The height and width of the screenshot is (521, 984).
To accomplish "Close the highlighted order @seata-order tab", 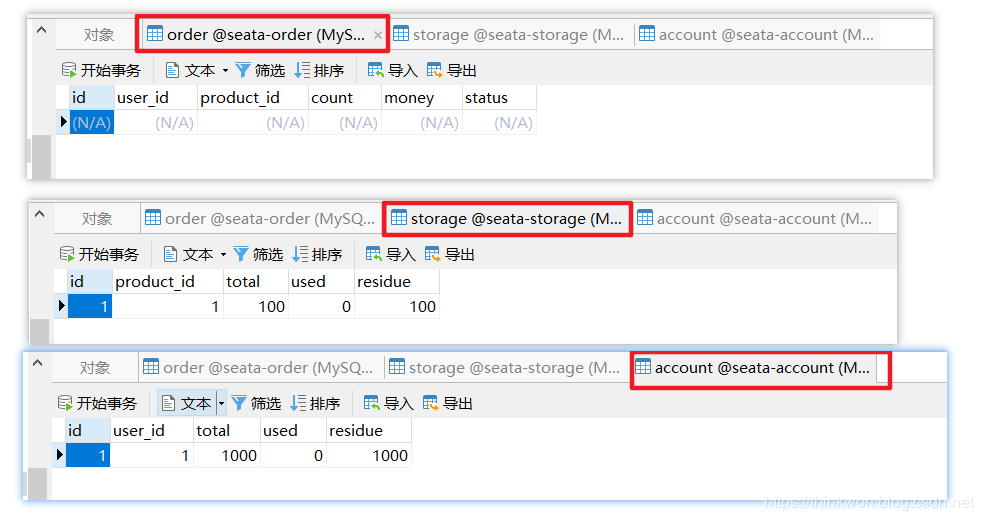I will [378, 35].
